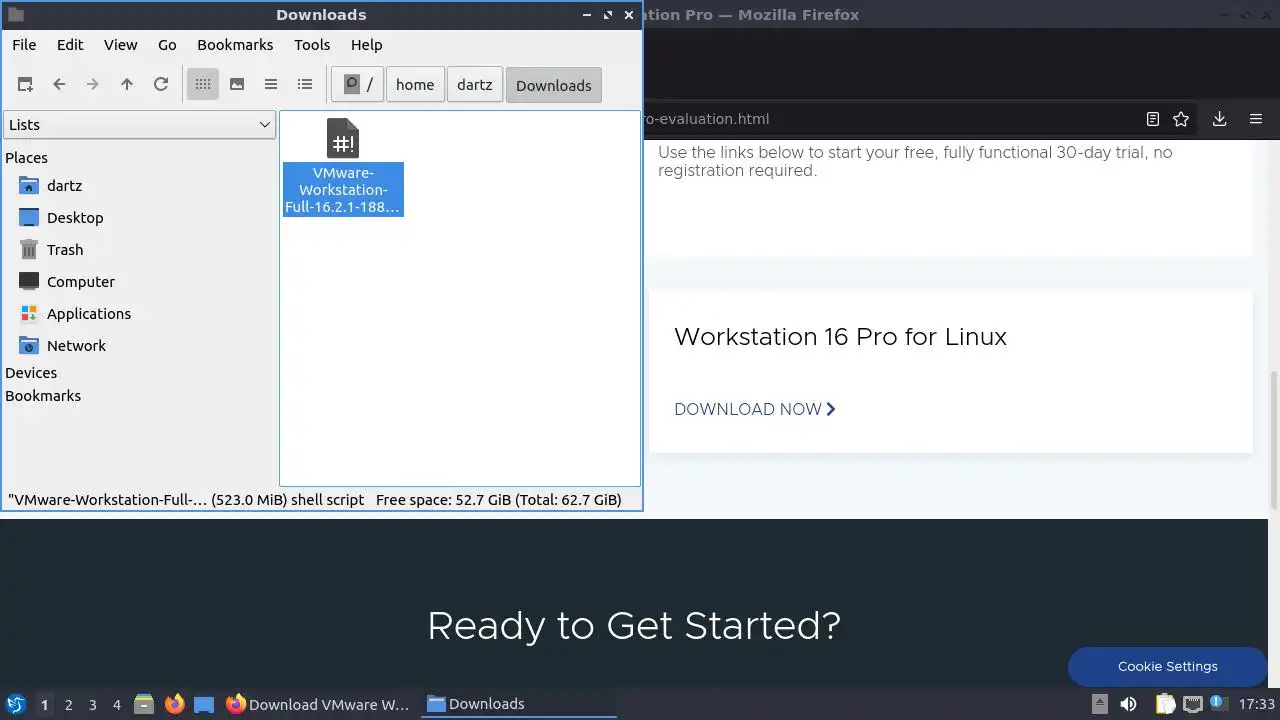This screenshot has width=1280, height=720.
Task: Toggle Firefox reader view icon
Action: click(1152, 119)
